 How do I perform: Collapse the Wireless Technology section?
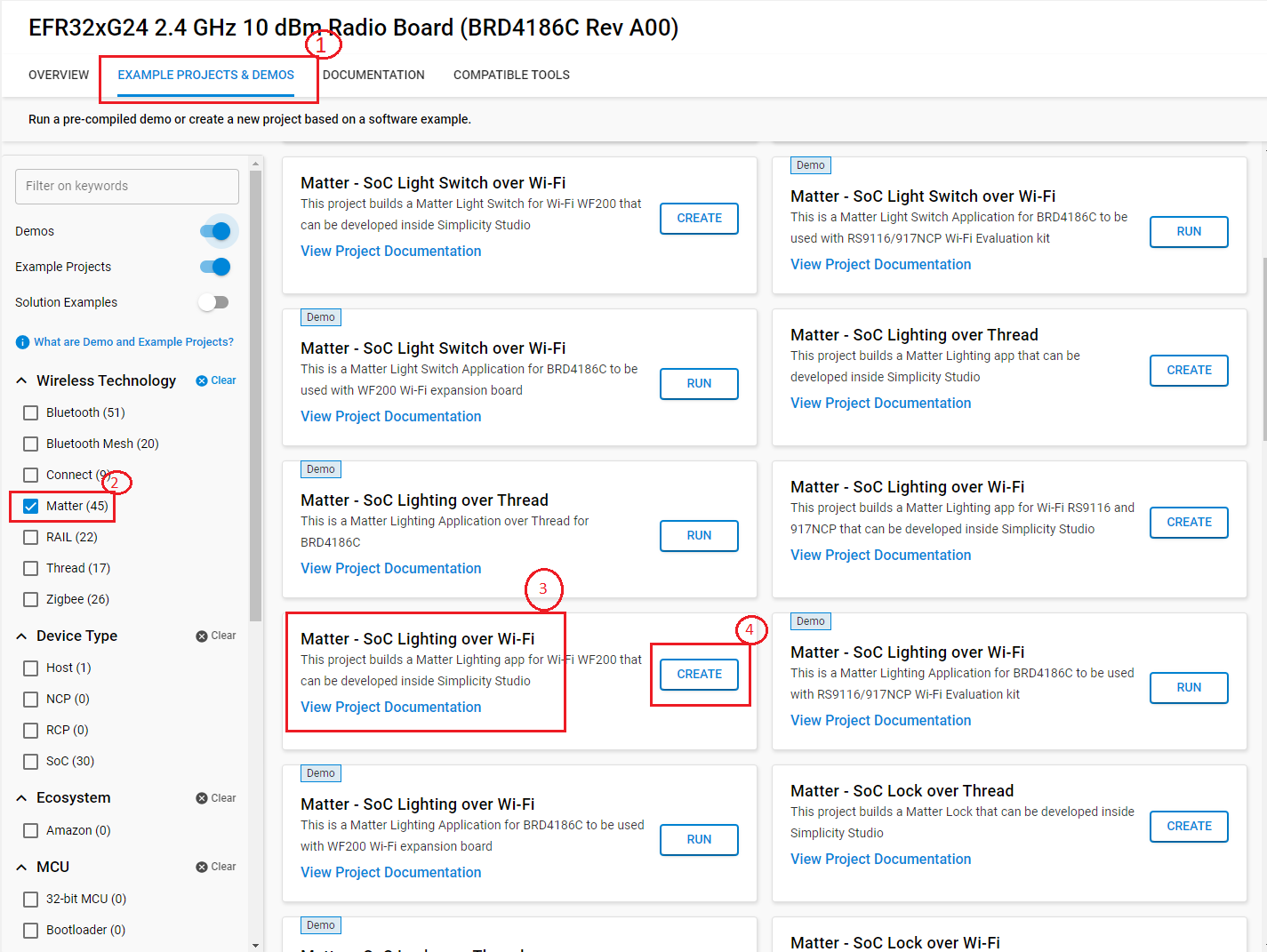tap(21, 380)
